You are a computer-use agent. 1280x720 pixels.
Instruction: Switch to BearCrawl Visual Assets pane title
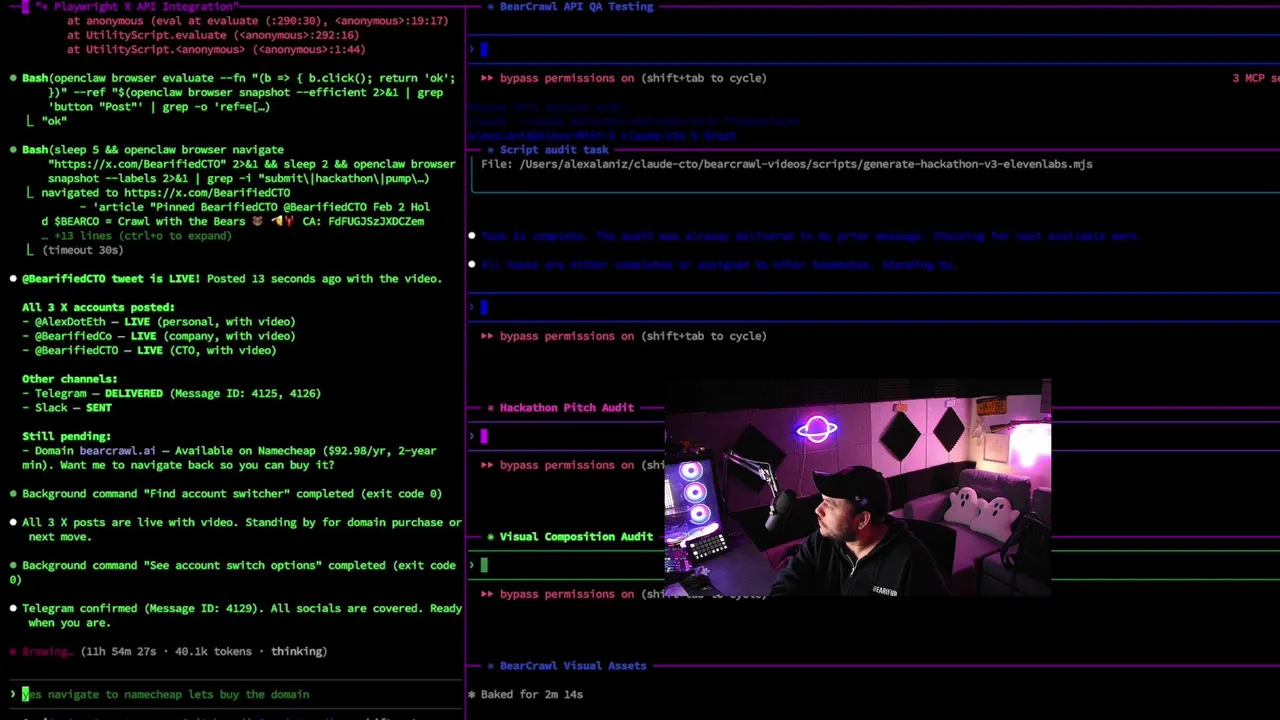(573, 666)
